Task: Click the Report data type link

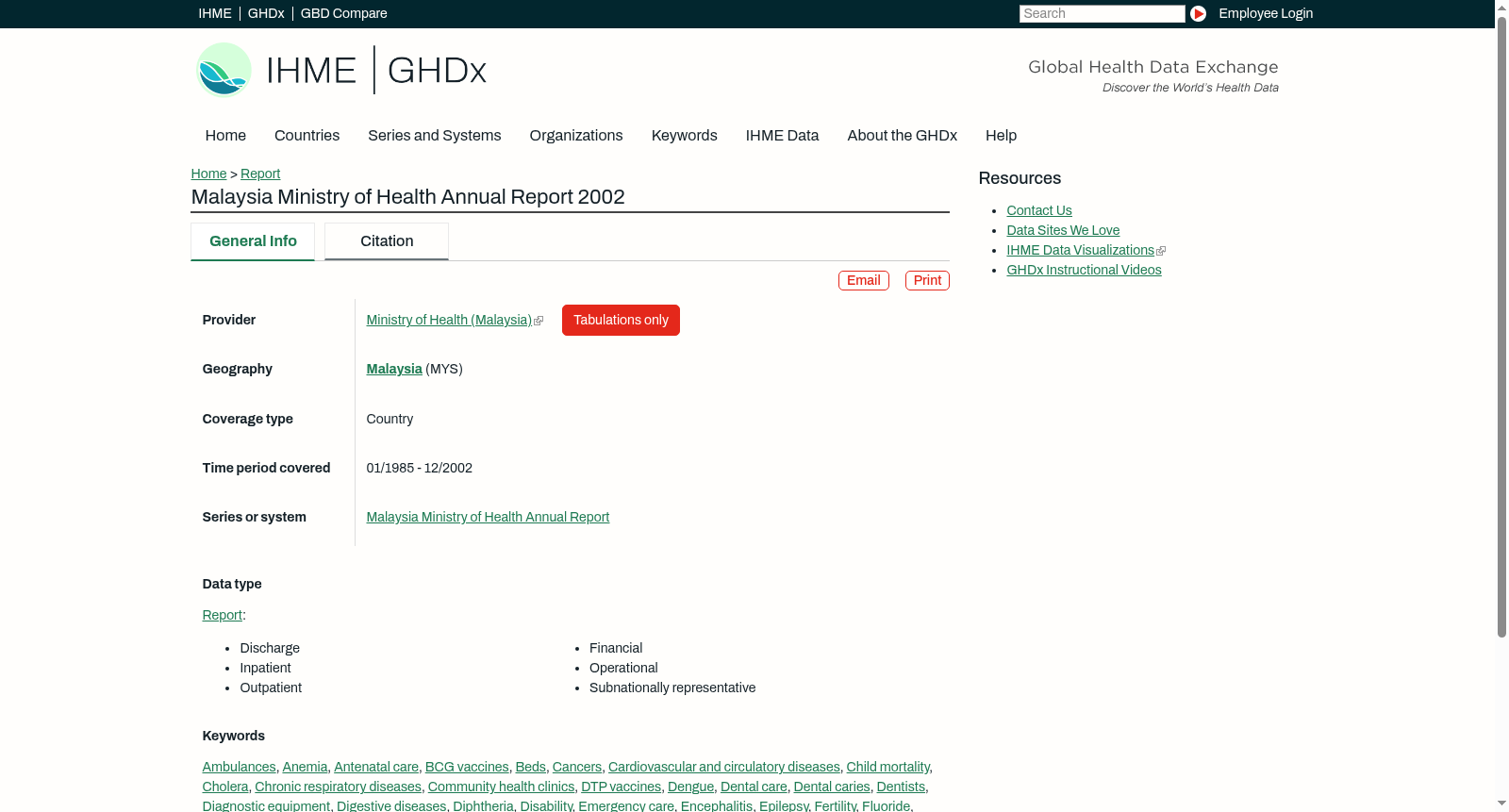Action: click(x=223, y=615)
